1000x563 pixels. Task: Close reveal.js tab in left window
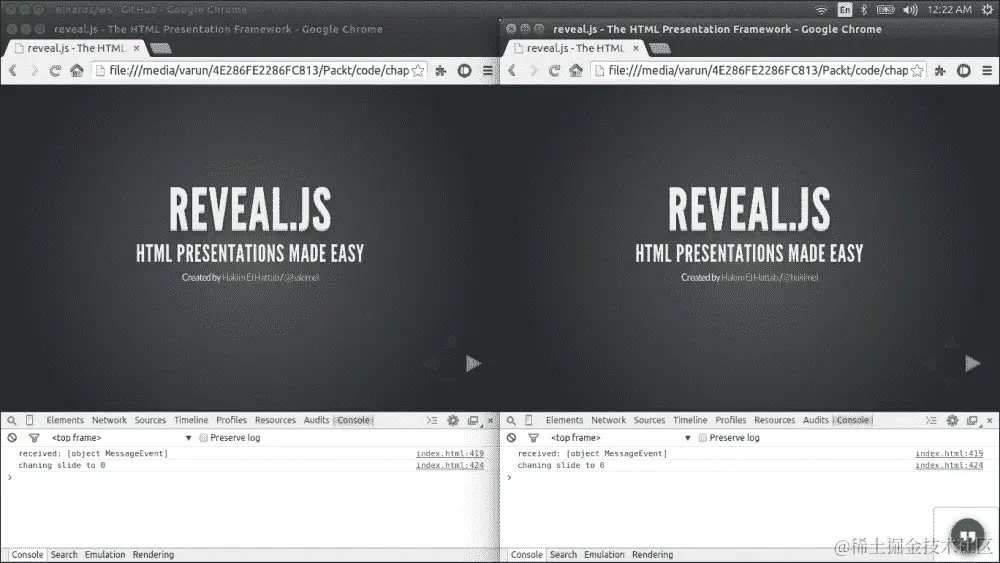coord(136,48)
